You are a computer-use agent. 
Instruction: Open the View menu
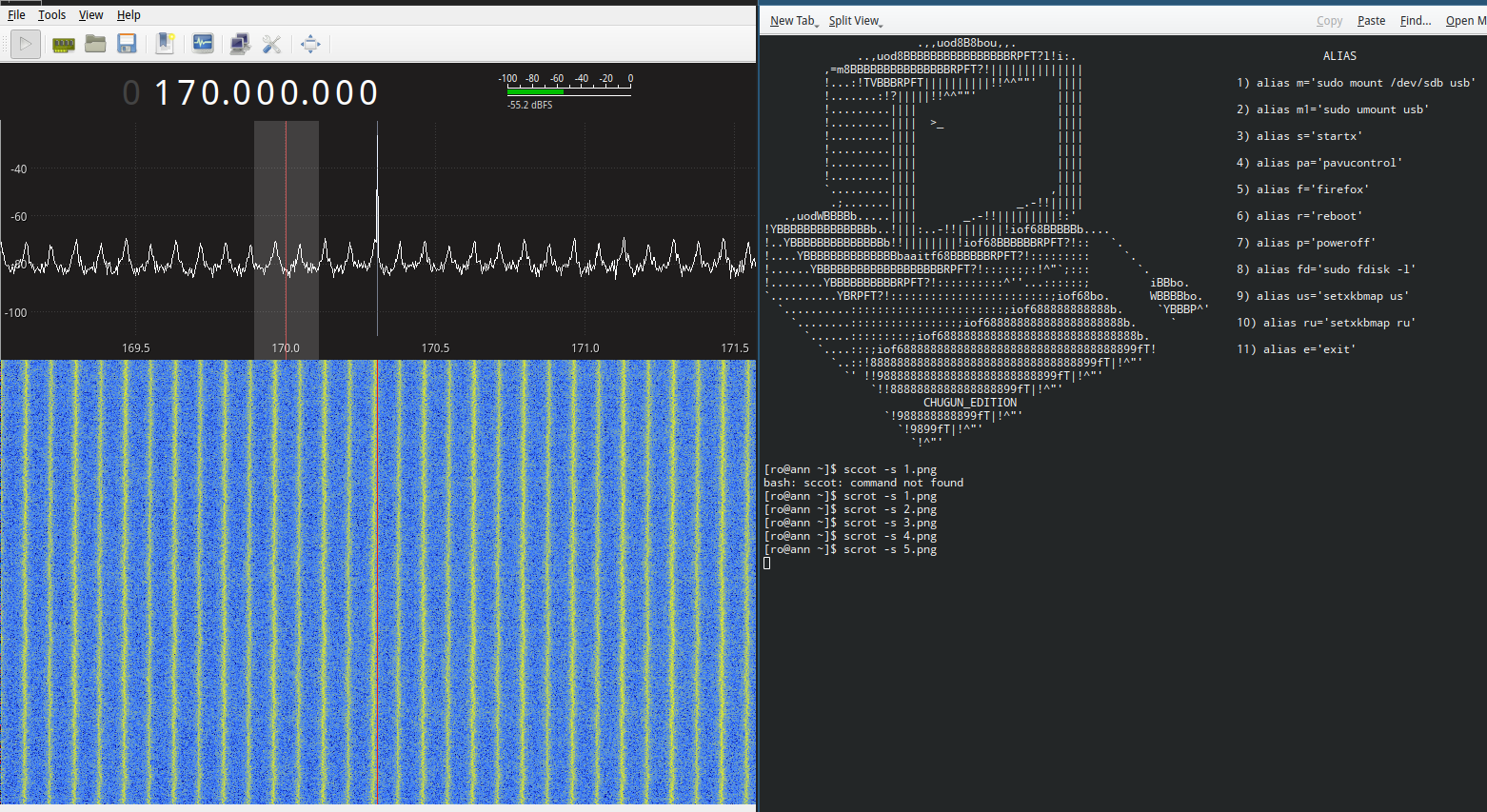click(x=90, y=15)
